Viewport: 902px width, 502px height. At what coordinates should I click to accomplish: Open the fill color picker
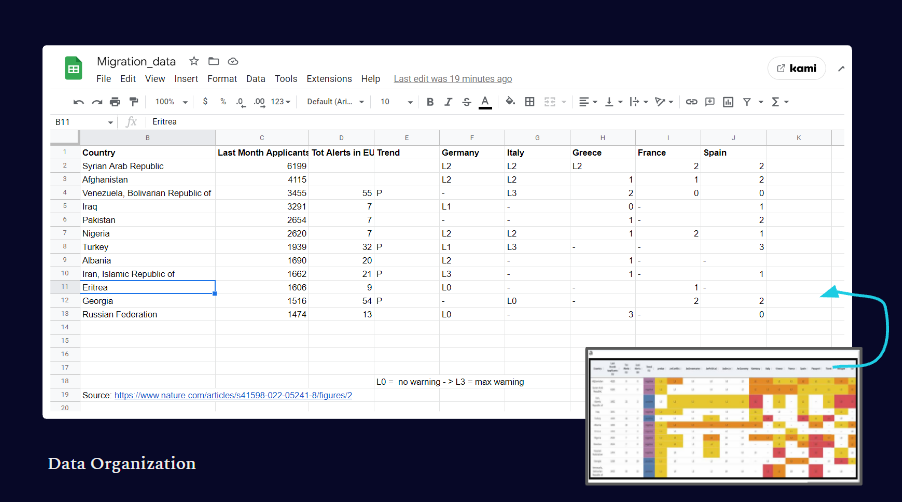pyautogui.click(x=510, y=102)
